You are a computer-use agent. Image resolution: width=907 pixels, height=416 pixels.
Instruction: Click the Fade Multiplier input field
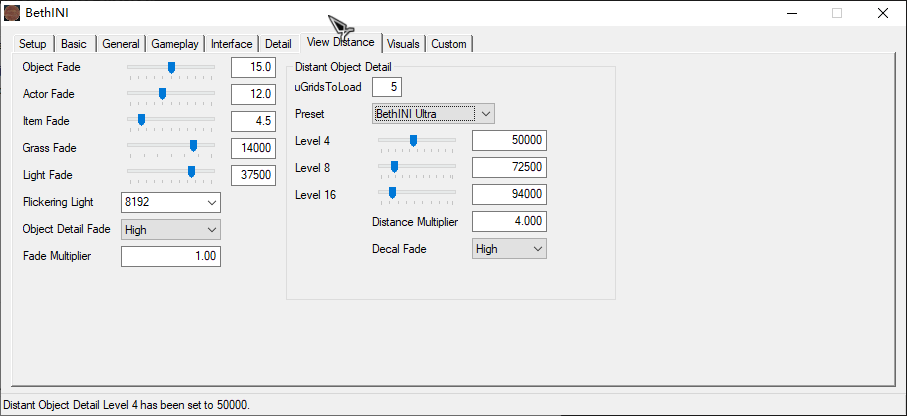click(171, 256)
